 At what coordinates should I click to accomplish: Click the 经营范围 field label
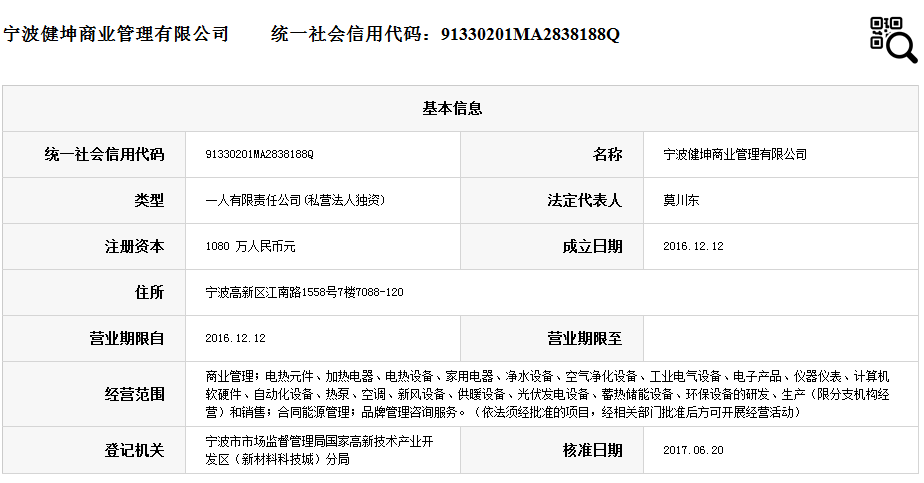(134, 394)
